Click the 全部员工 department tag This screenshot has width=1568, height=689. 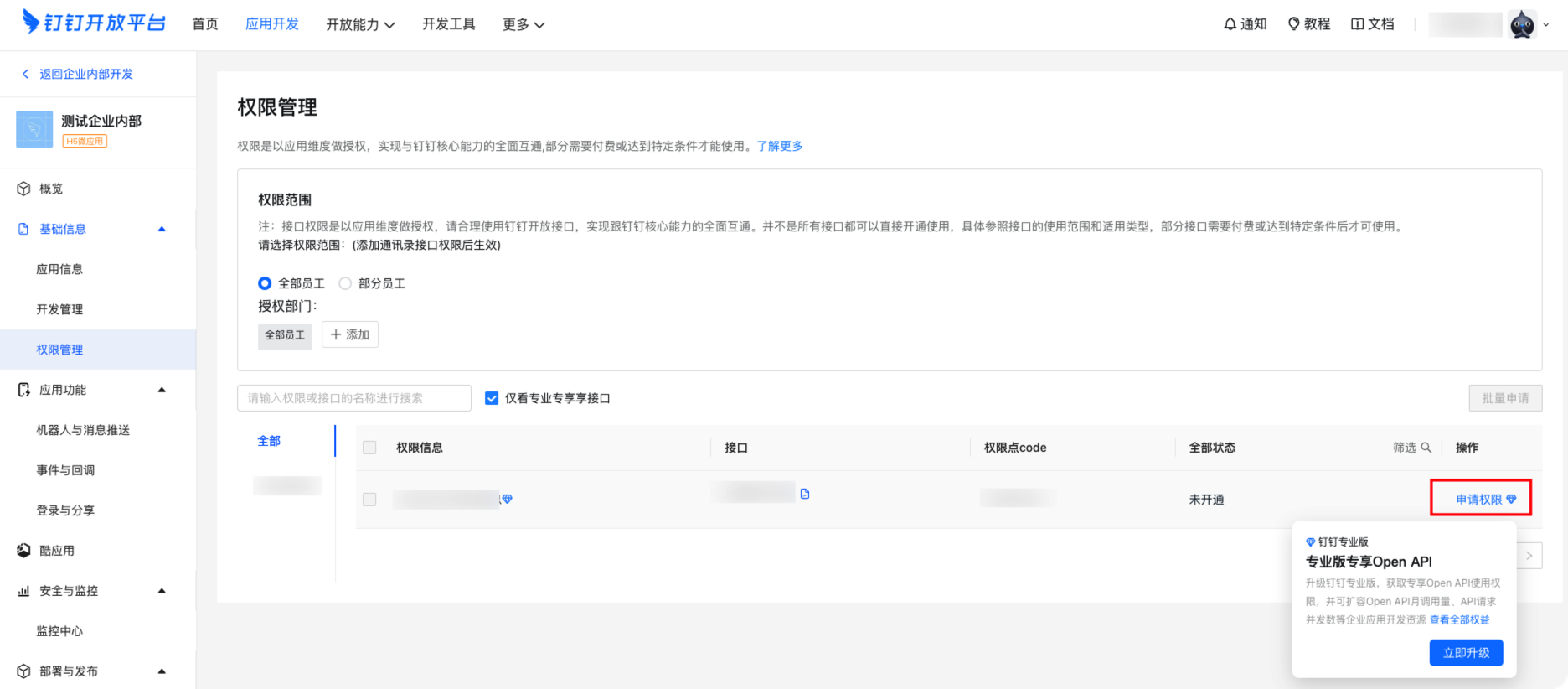point(285,335)
